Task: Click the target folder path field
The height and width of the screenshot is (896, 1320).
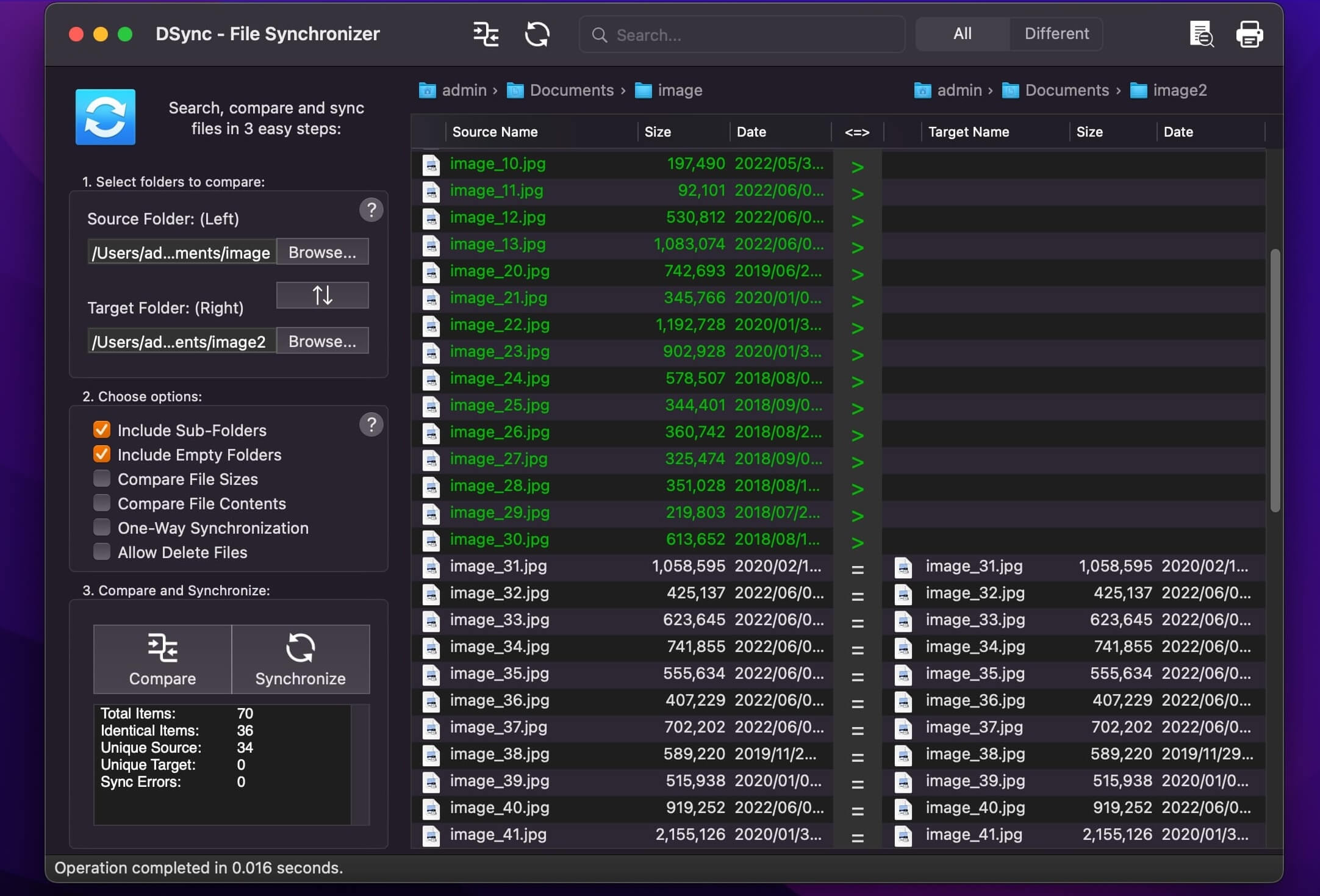Action: point(182,341)
